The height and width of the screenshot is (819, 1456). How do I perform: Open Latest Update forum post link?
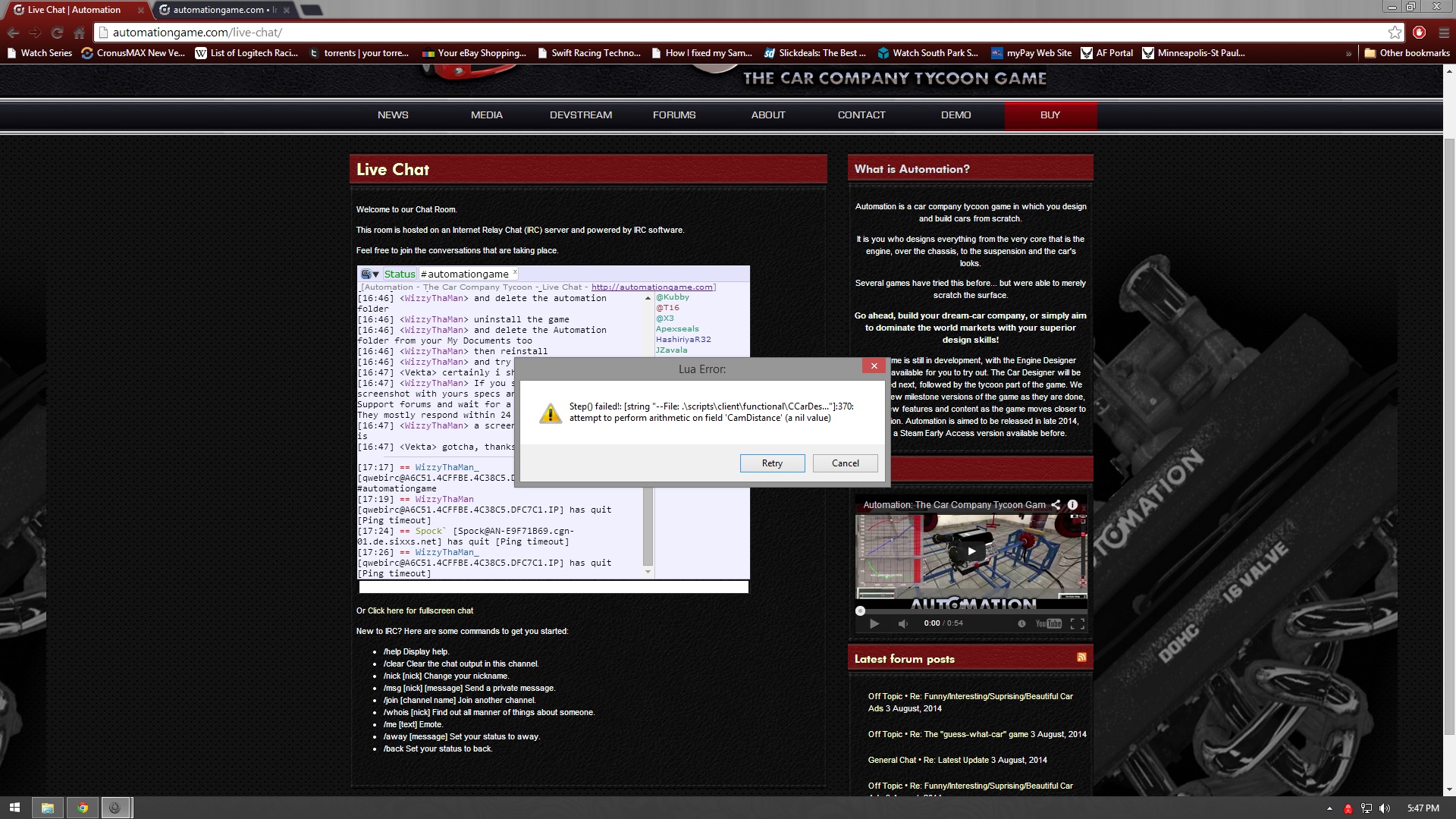(x=957, y=760)
